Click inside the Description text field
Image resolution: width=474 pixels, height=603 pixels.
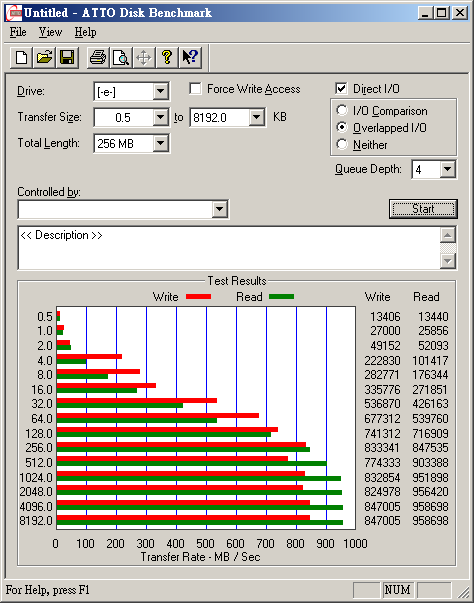pos(229,248)
